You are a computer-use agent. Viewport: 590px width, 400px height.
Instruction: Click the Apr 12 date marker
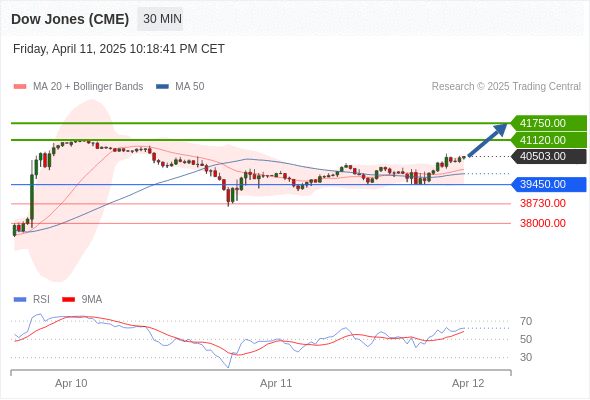coord(468,383)
